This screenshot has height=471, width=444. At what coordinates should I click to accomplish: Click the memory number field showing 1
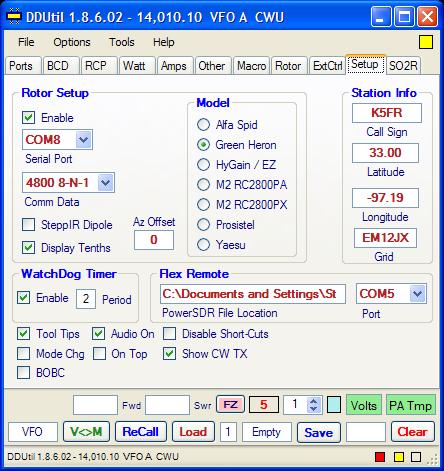click(228, 432)
